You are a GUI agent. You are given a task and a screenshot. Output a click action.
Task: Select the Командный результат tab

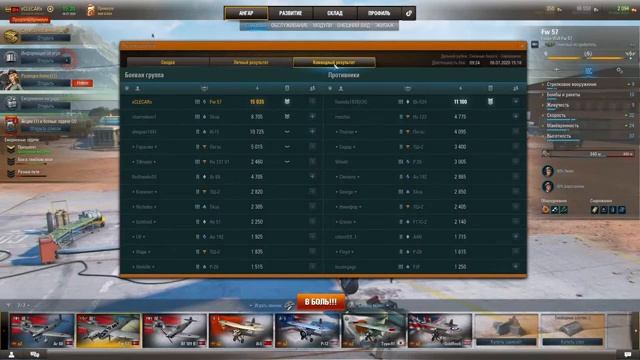pyautogui.click(x=334, y=62)
